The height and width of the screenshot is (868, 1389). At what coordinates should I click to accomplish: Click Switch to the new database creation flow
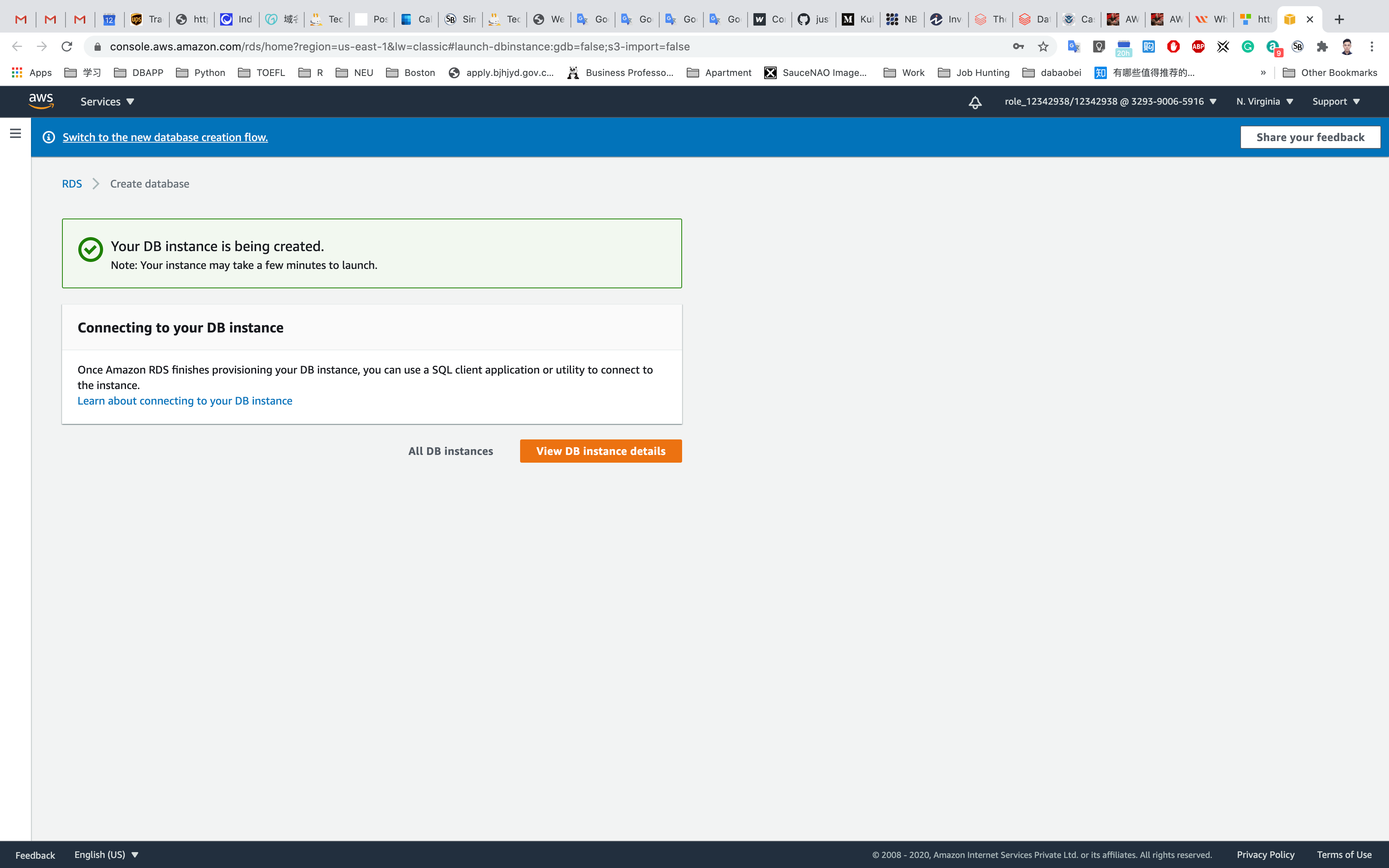pos(165,137)
